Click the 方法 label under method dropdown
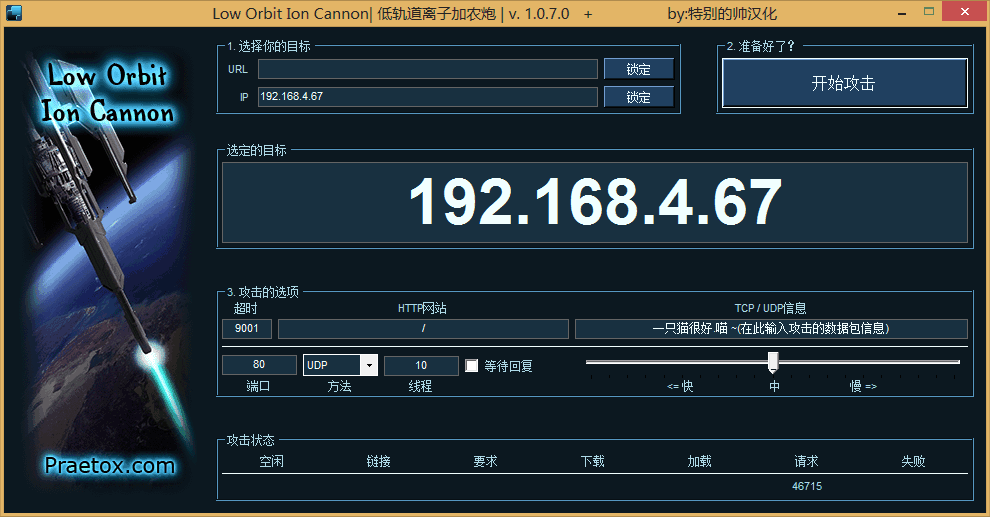The image size is (990, 517). pos(340,386)
